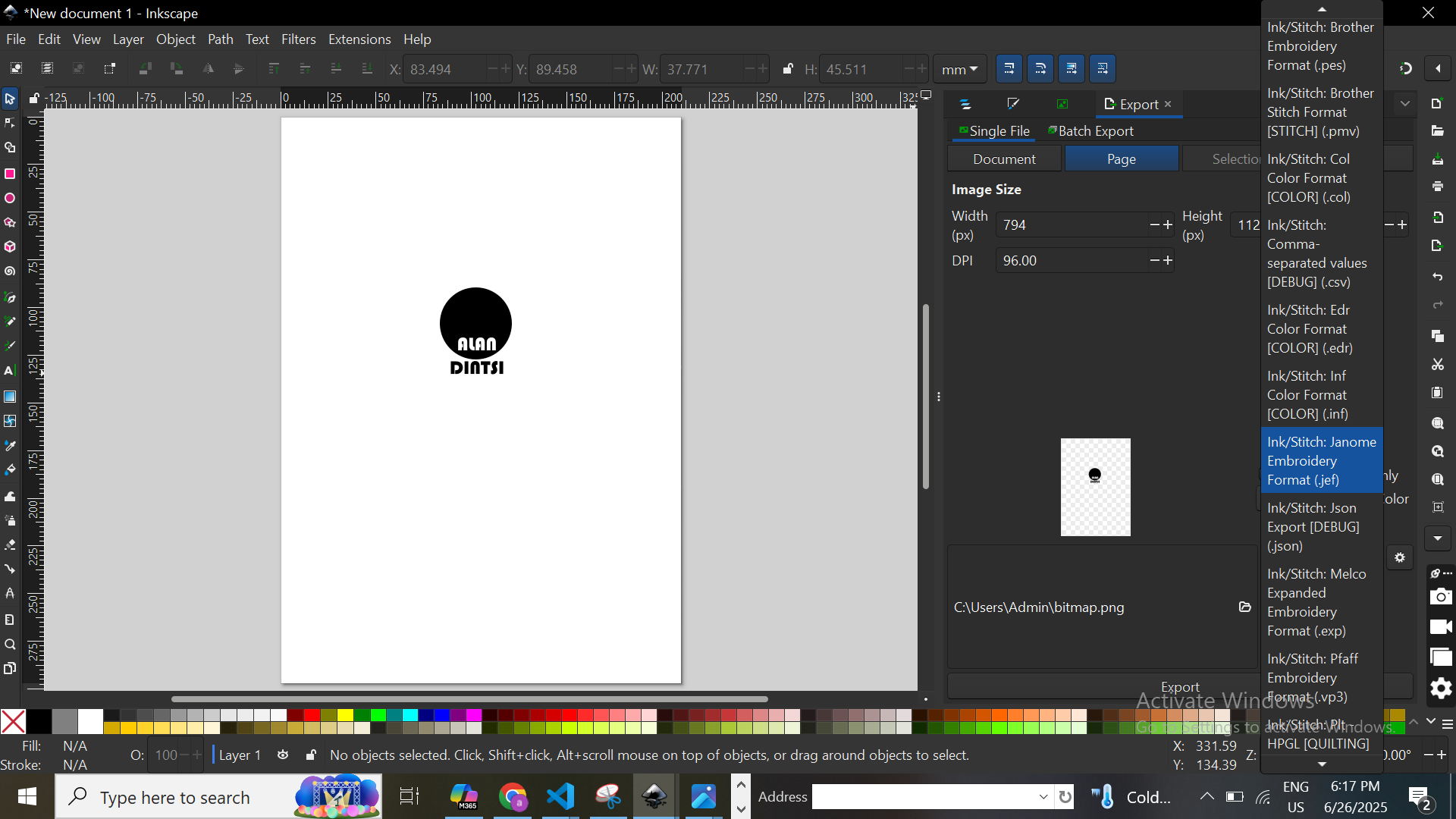Open the Fill and Stroke panel icon

[1013, 104]
